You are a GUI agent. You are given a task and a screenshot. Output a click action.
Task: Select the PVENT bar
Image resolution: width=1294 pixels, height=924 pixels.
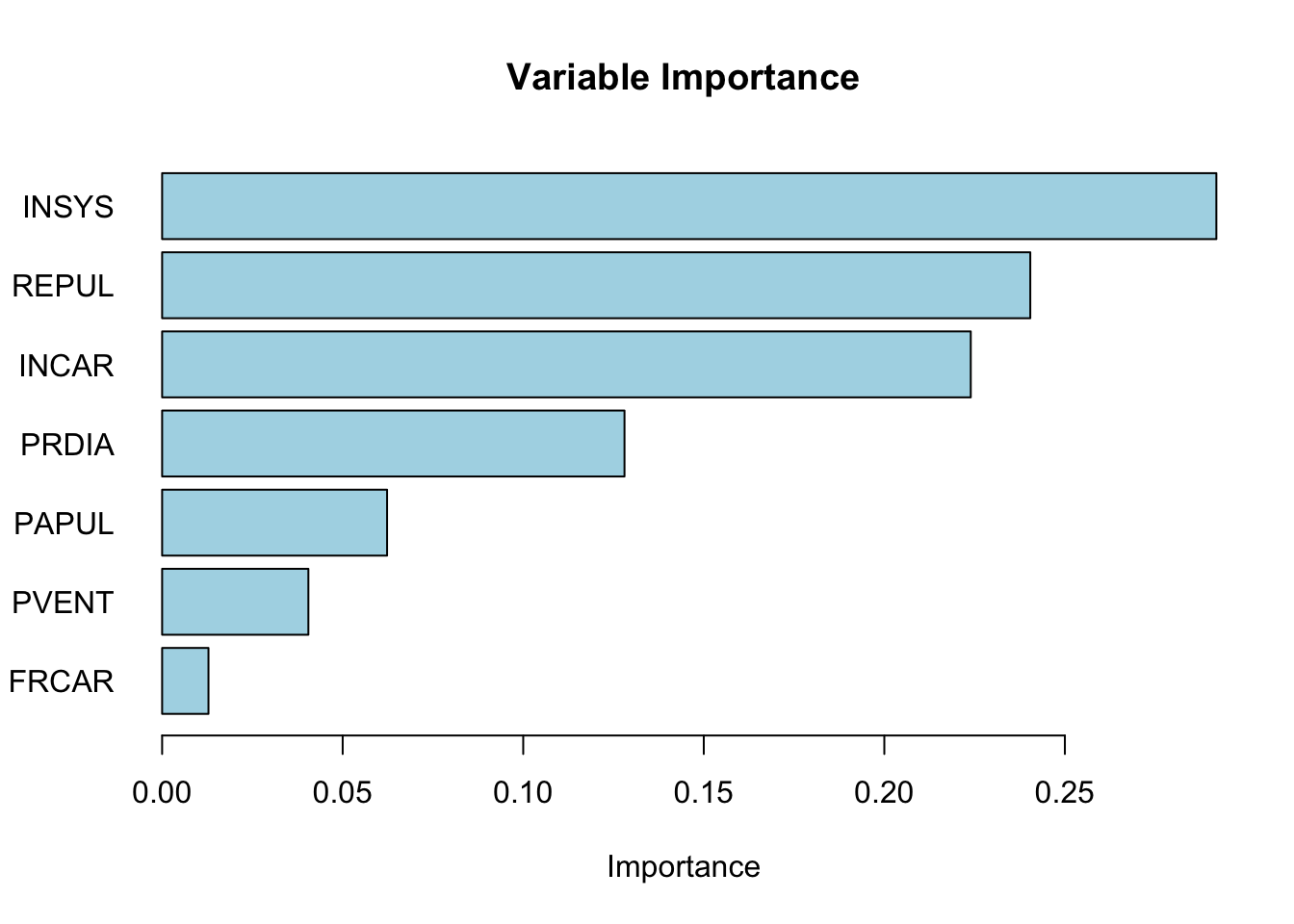(x=235, y=602)
